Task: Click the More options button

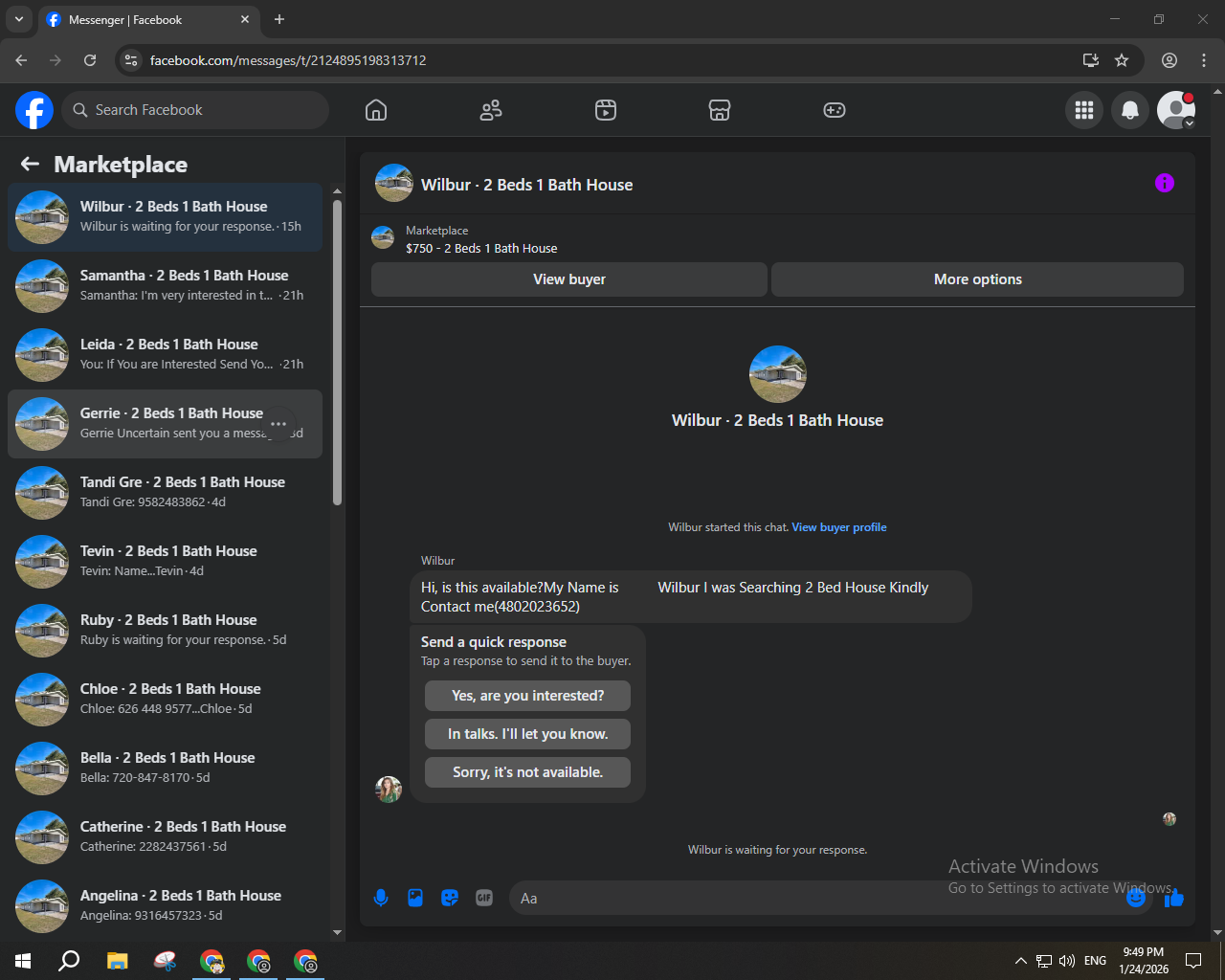Action: (x=978, y=279)
